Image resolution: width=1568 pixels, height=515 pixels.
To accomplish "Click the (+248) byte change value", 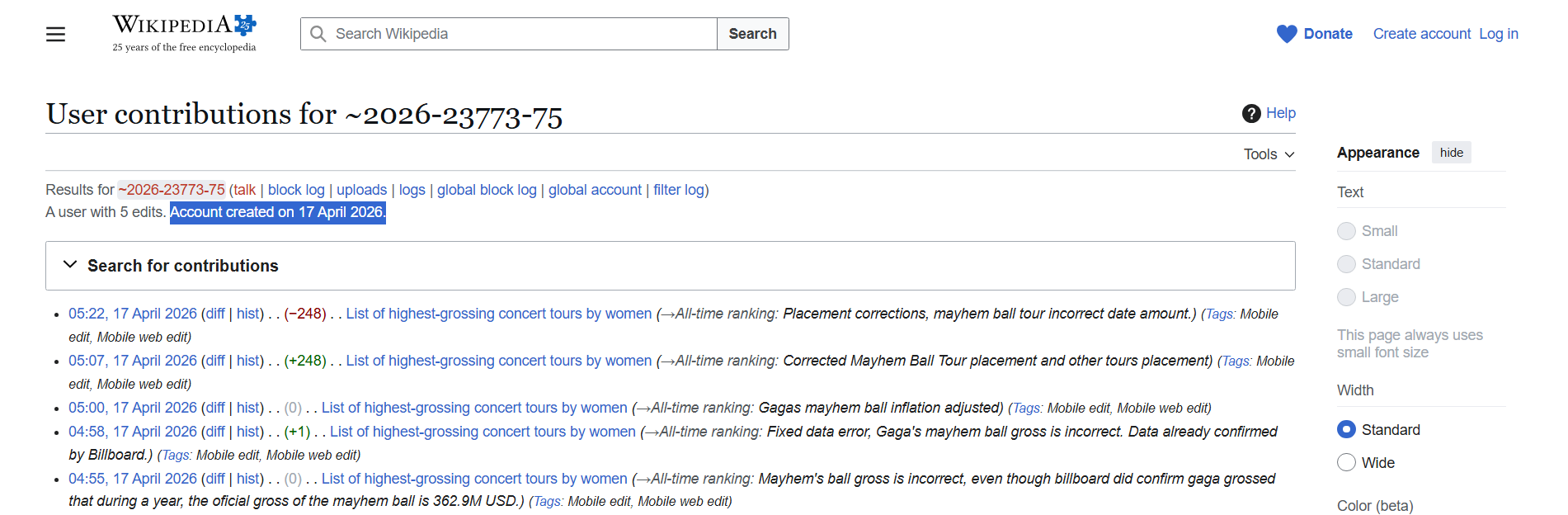I will (305, 361).
